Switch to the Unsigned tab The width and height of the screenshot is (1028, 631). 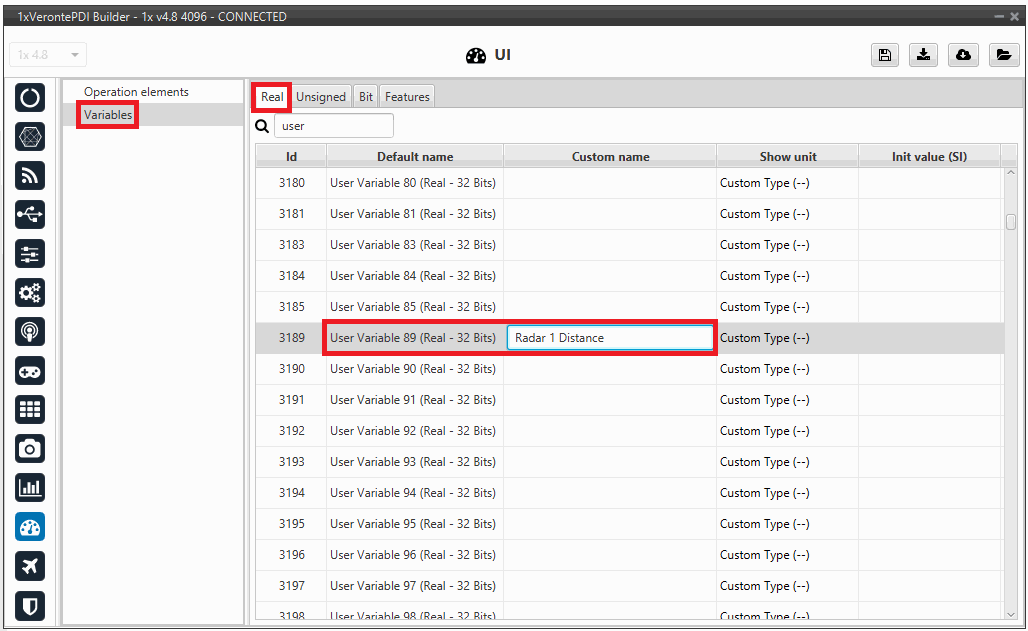click(321, 97)
